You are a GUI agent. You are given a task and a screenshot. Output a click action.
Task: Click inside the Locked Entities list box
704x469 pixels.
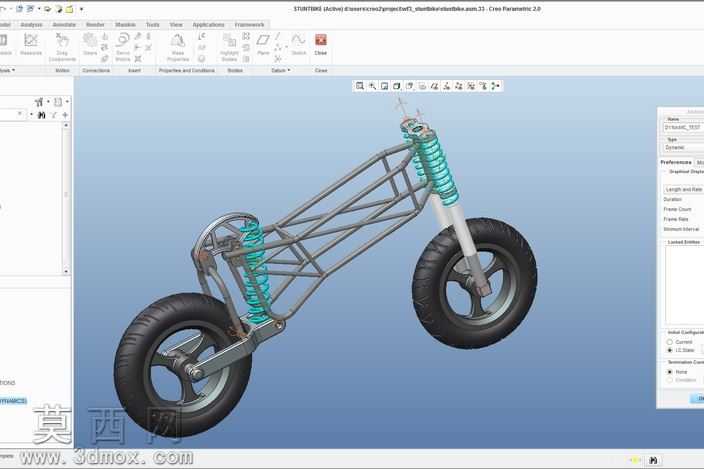coord(685,285)
